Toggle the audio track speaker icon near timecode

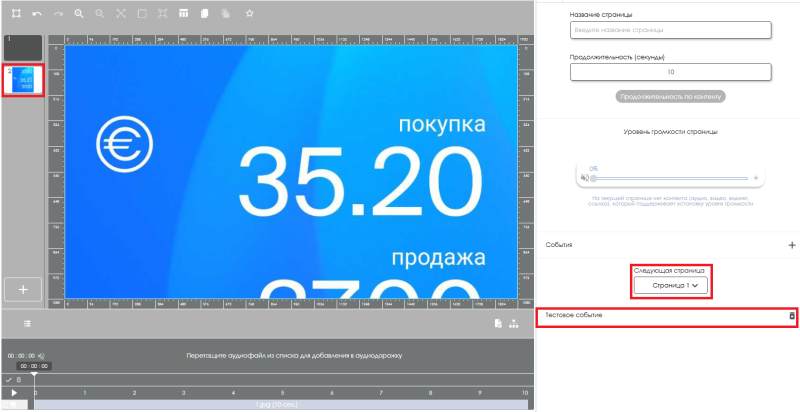point(42,355)
